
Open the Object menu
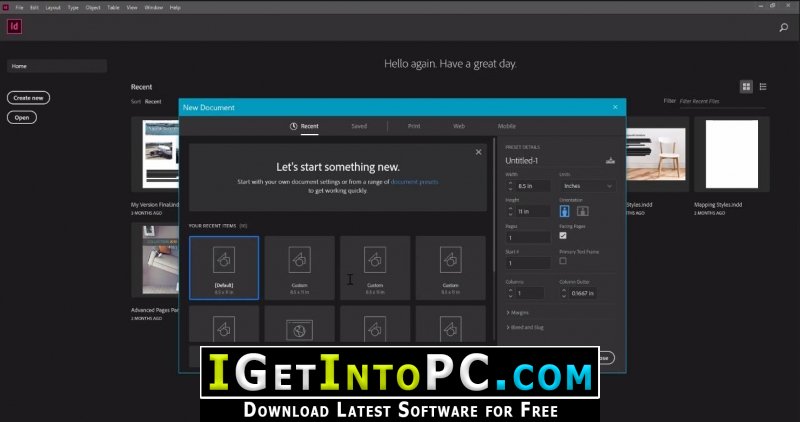(x=93, y=8)
